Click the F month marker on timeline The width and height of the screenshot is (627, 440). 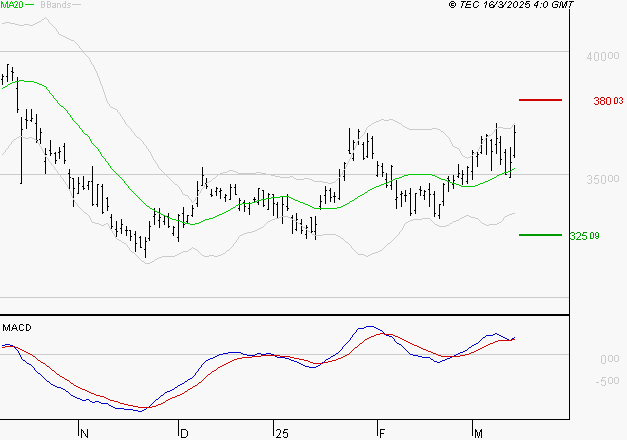click(x=382, y=434)
